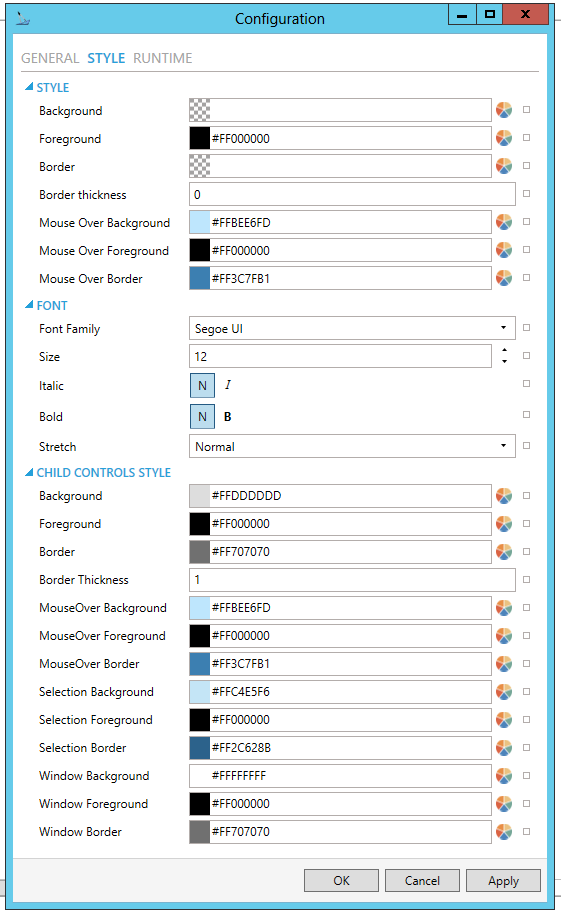This screenshot has width=561, height=915.
Task: Open color wheel for Style Foreground
Action: (504, 138)
